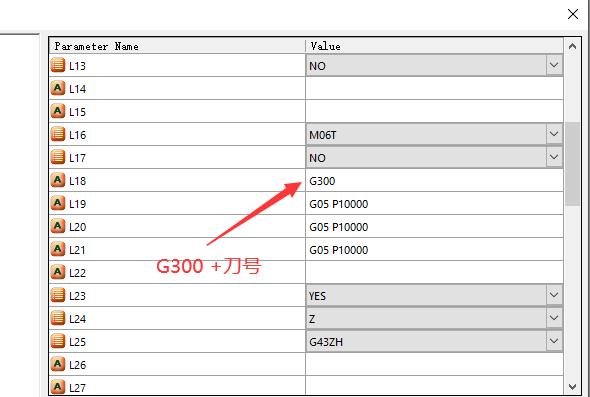590x397 pixels.
Task: Click the vertical scrollbar thumb
Action: point(572,164)
